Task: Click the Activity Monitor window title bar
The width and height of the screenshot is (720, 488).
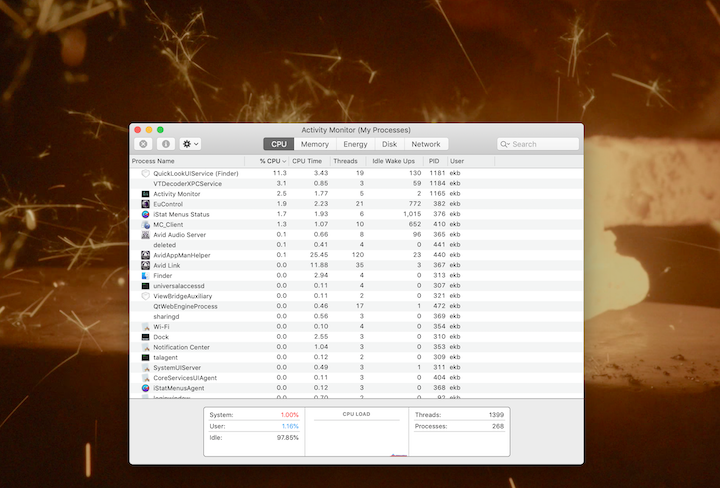Action: point(356,130)
